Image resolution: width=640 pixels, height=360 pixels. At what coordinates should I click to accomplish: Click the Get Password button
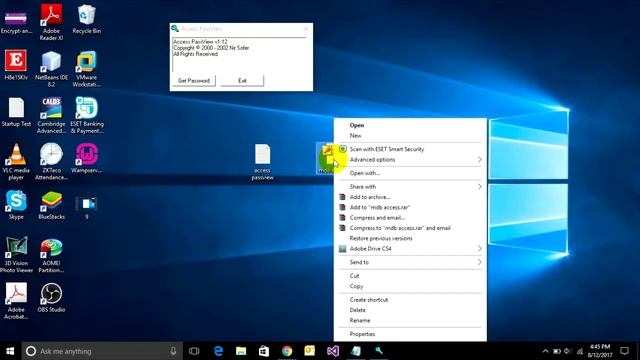coord(194,81)
